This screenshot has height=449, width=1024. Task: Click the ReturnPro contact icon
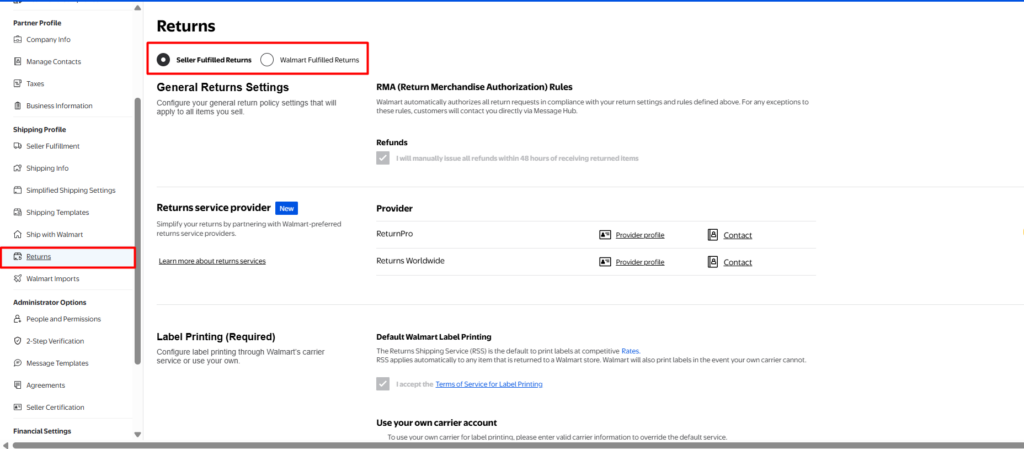point(713,235)
